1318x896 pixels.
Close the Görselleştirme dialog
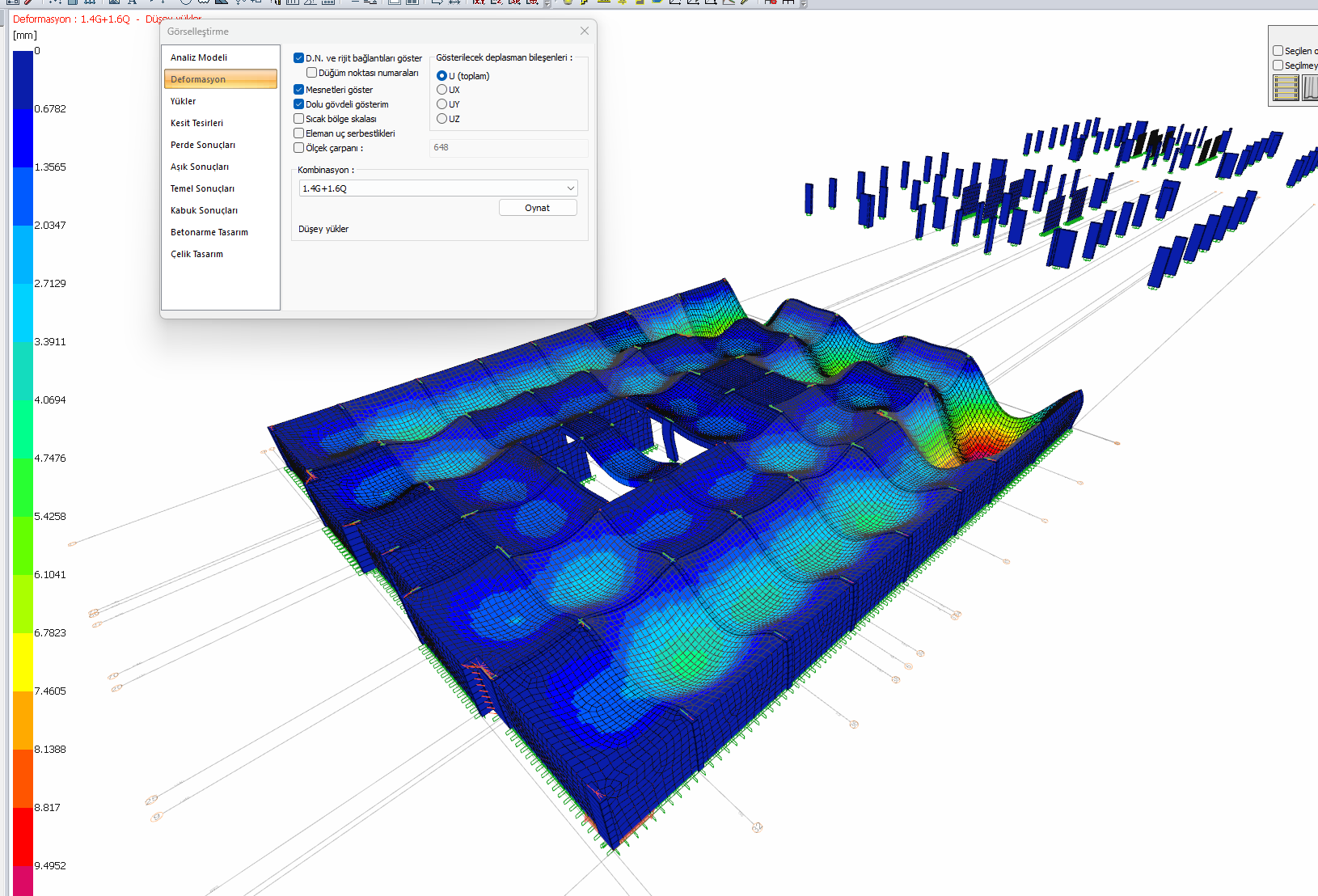pyautogui.click(x=585, y=31)
